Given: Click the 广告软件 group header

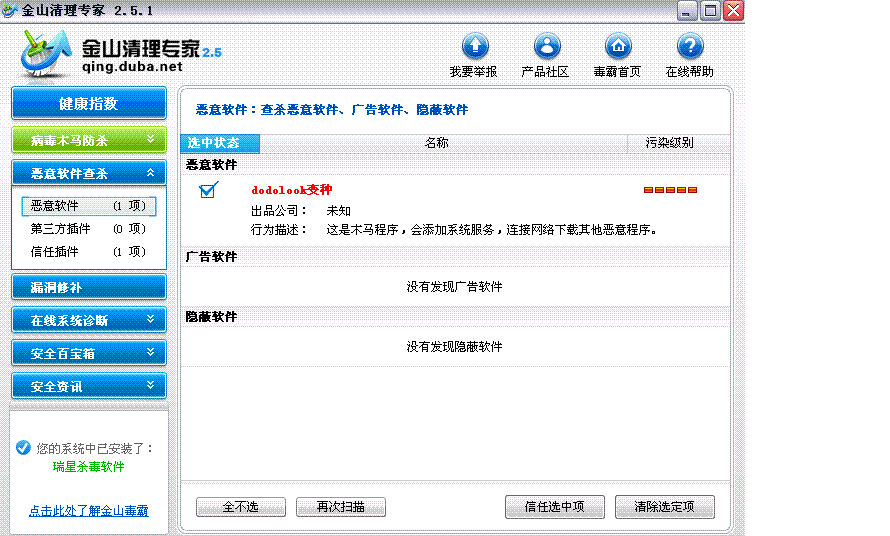Looking at the screenshot, I should pos(211,257).
